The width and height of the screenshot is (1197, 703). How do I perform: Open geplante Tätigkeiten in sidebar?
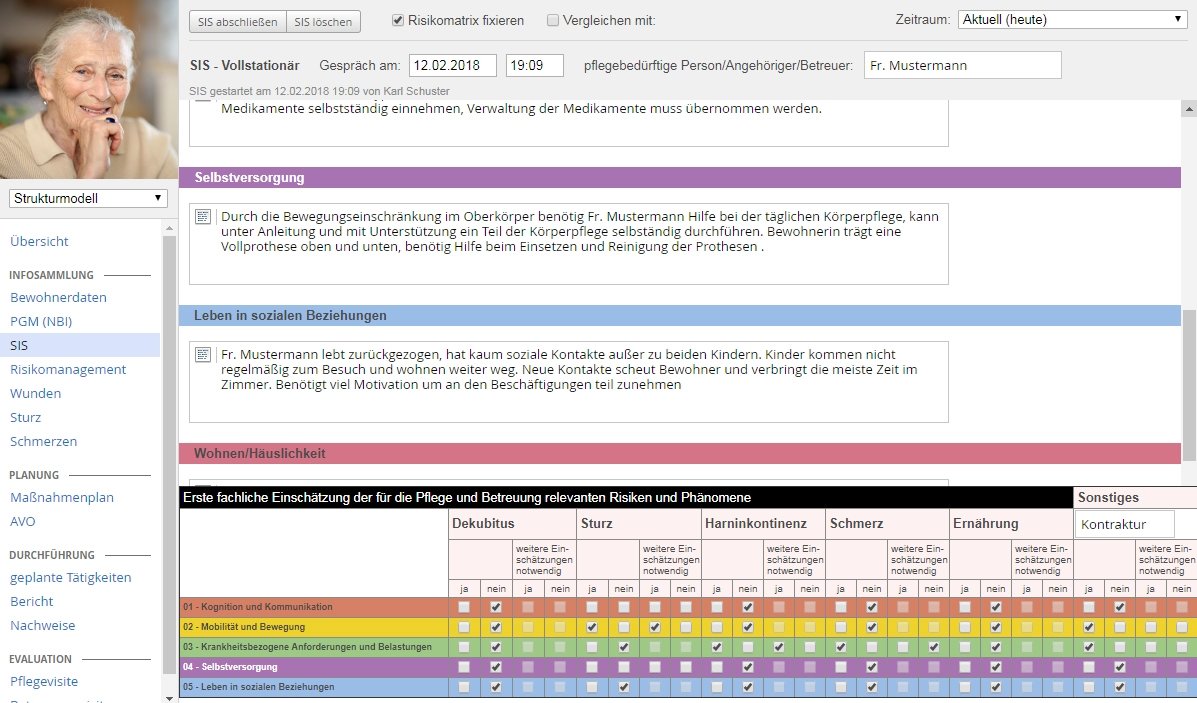pyautogui.click(x=70, y=578)
